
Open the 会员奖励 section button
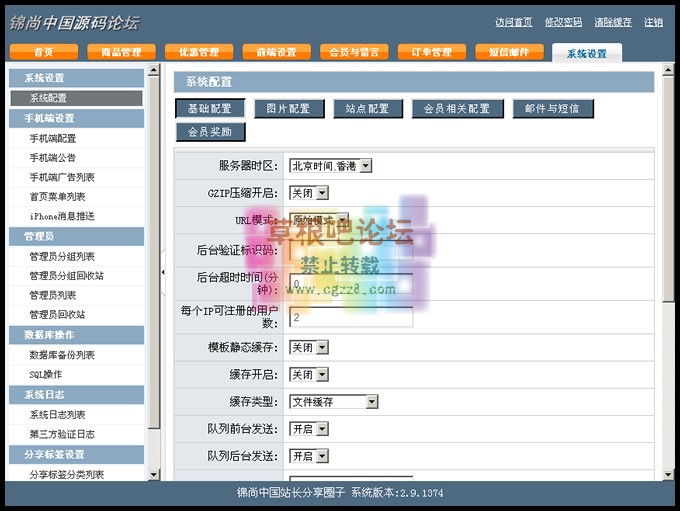click(210, 132)
